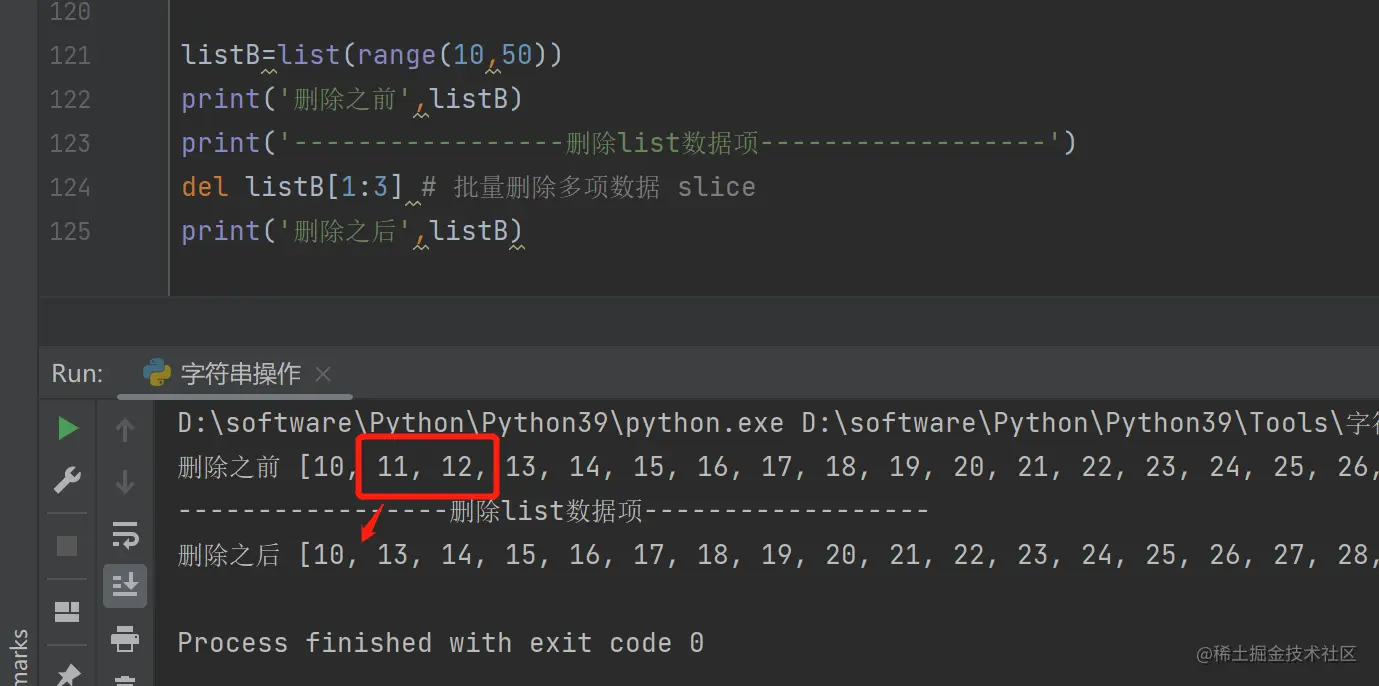This screenshot has width=1379, height=686.
Task: Click the 删除list数据项 print statement in editor
Action: click(x=629, y=143)
